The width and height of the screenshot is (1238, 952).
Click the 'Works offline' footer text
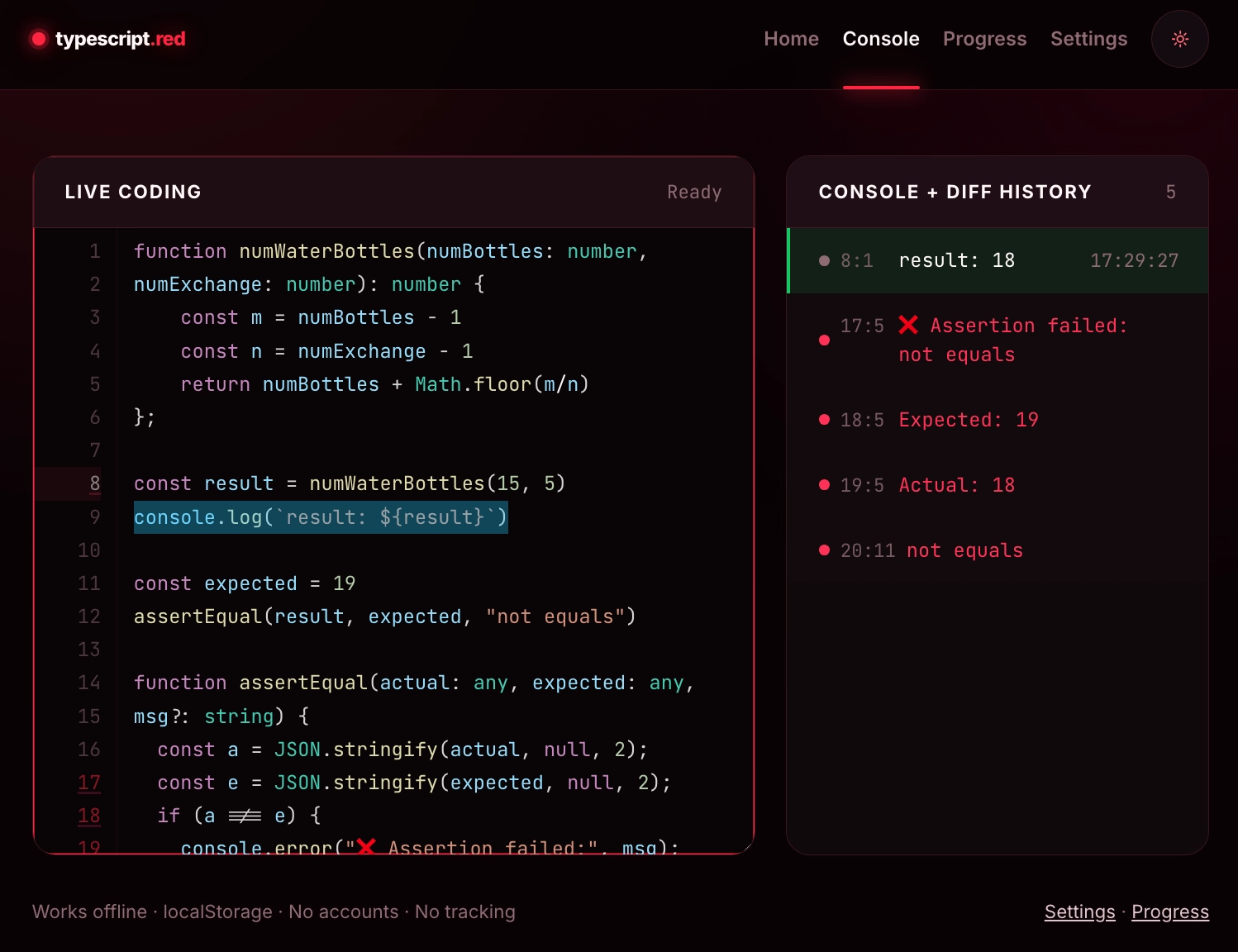(89, 912)
